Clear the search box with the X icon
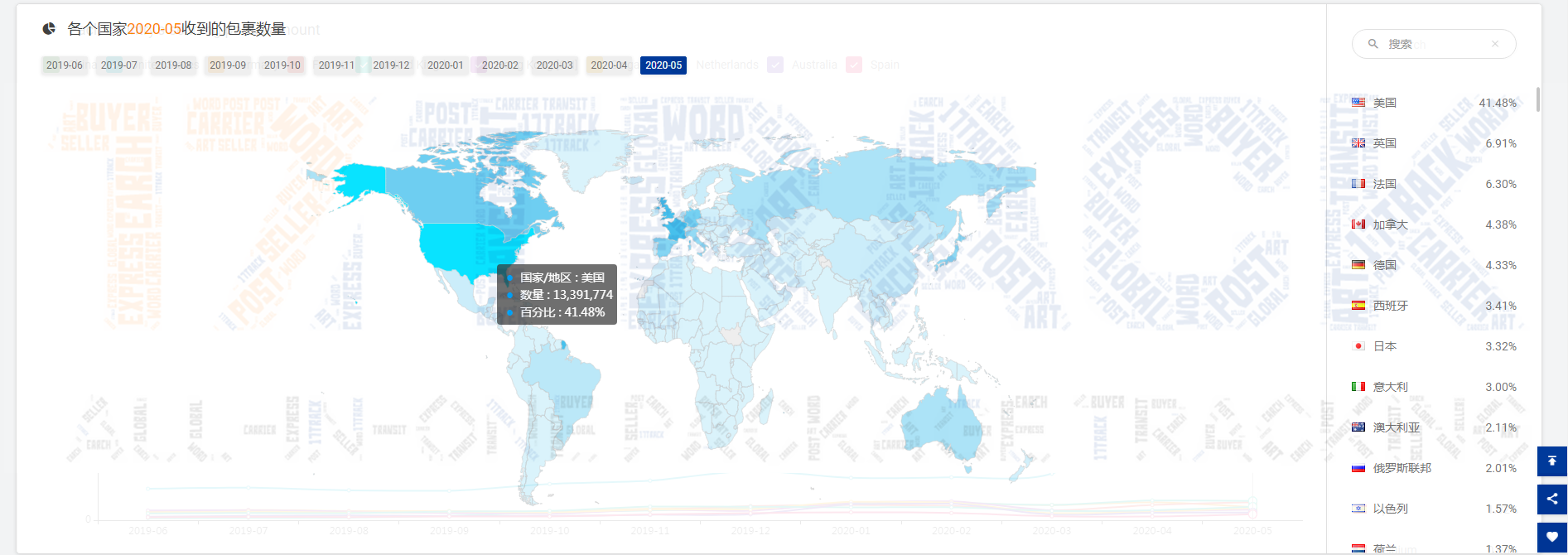 click(1495, 44)
